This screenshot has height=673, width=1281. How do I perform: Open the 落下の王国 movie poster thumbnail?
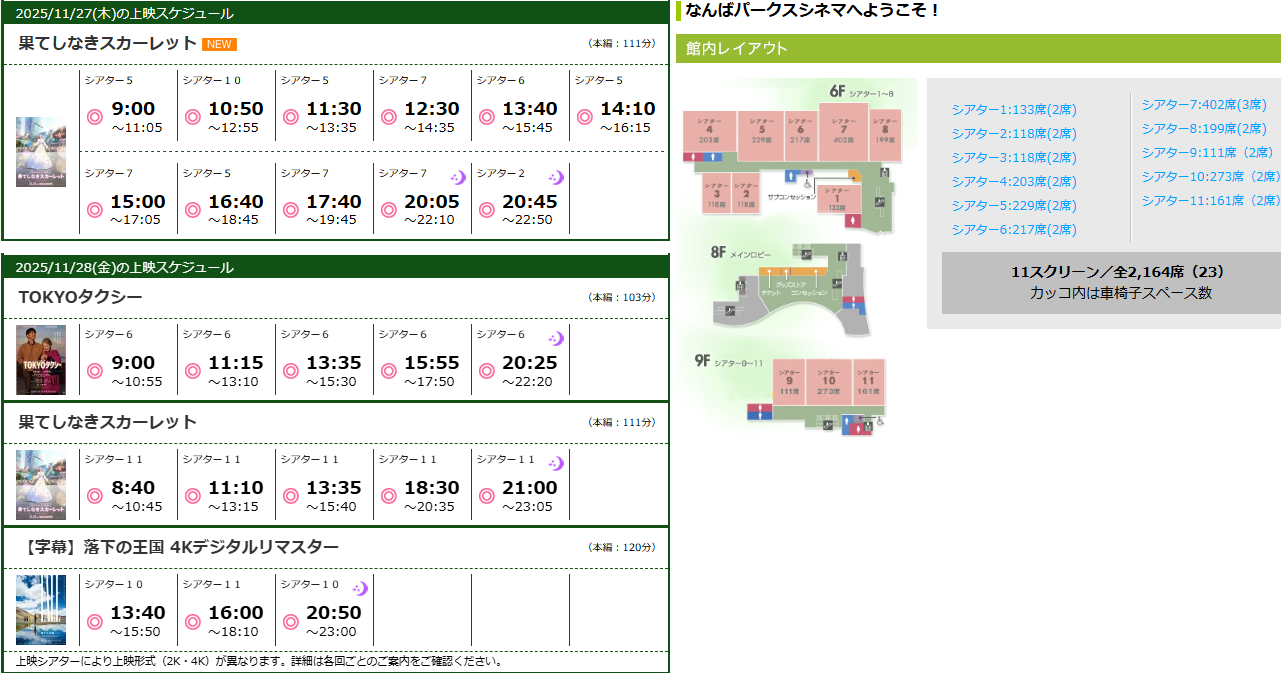[41, 610]
